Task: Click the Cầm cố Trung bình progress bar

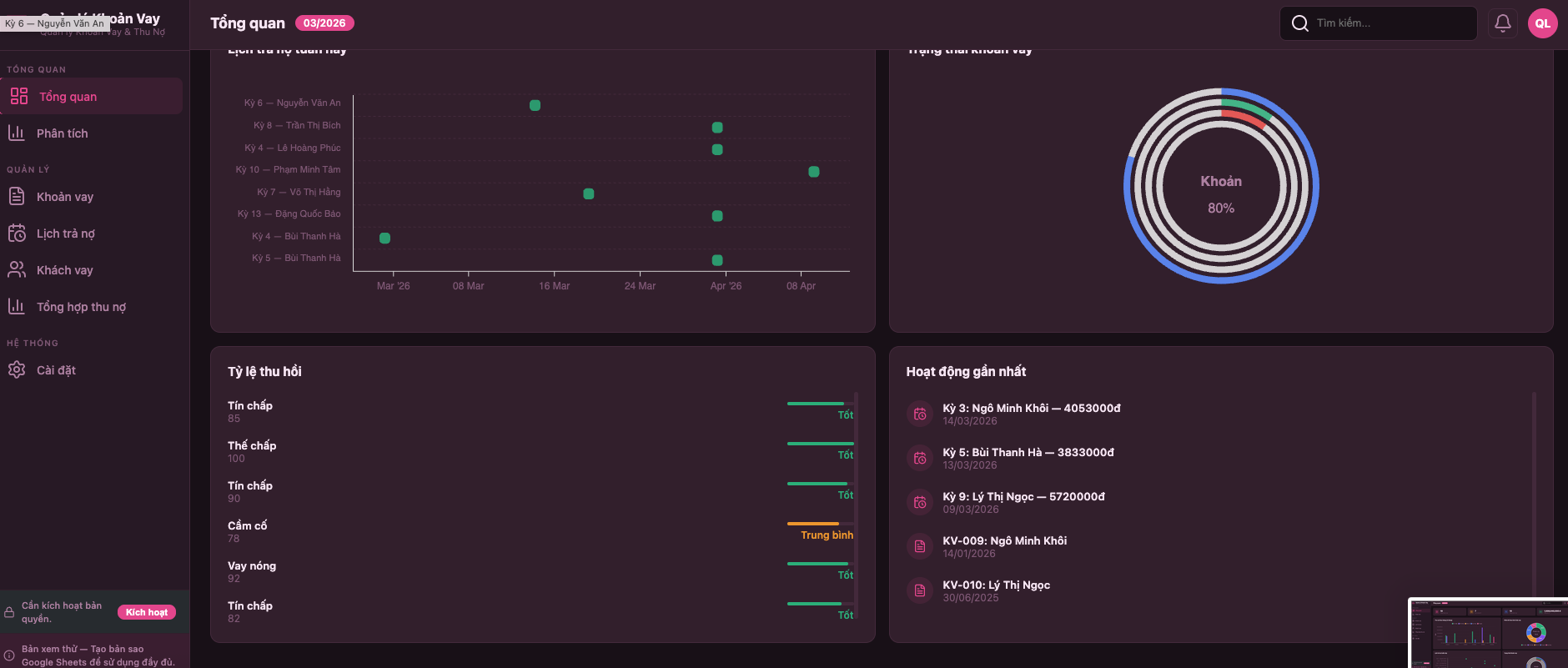Action: tap(813, 524)
